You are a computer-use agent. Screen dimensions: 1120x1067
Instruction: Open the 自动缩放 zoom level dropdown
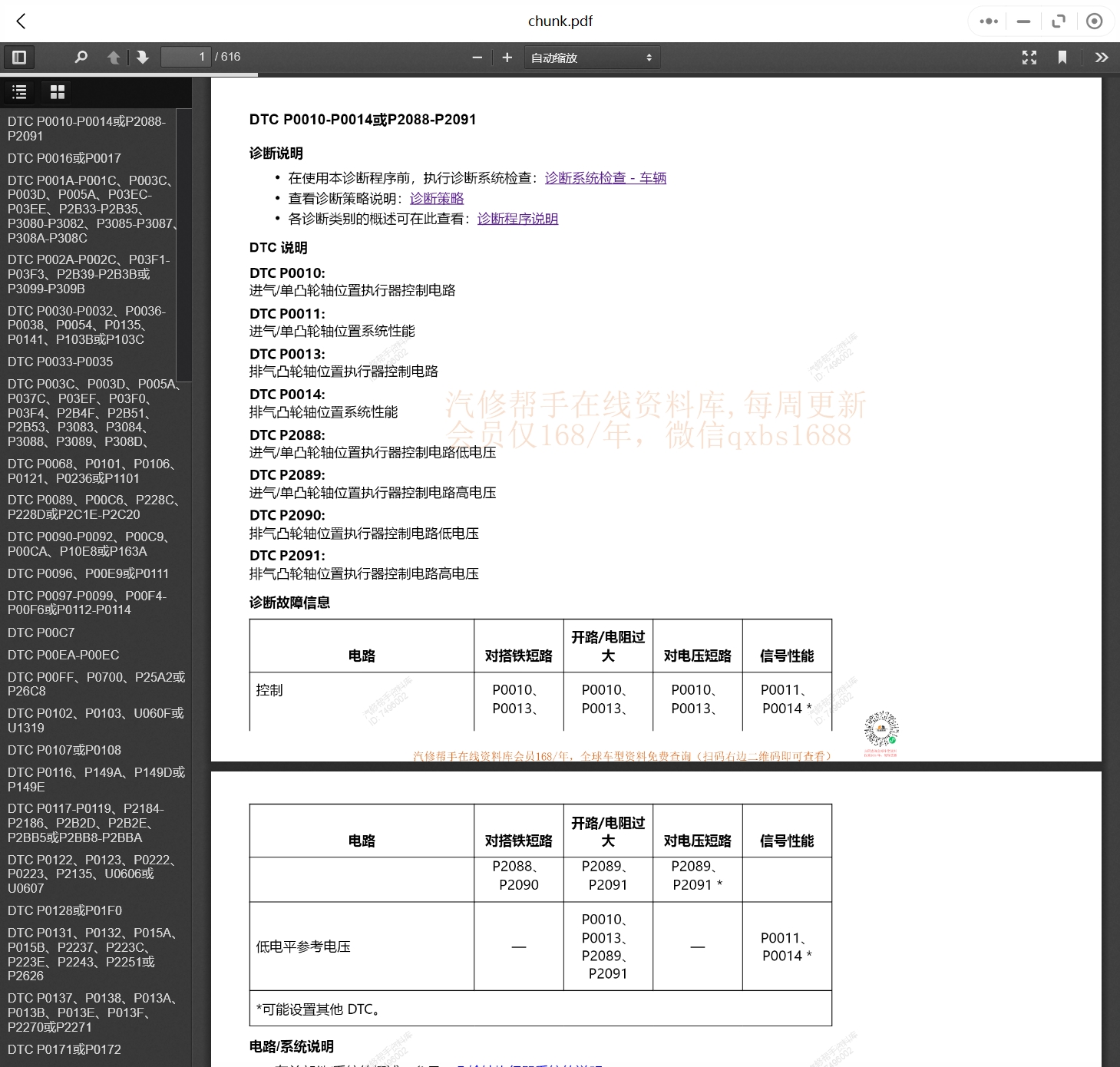tap(591, 57)
